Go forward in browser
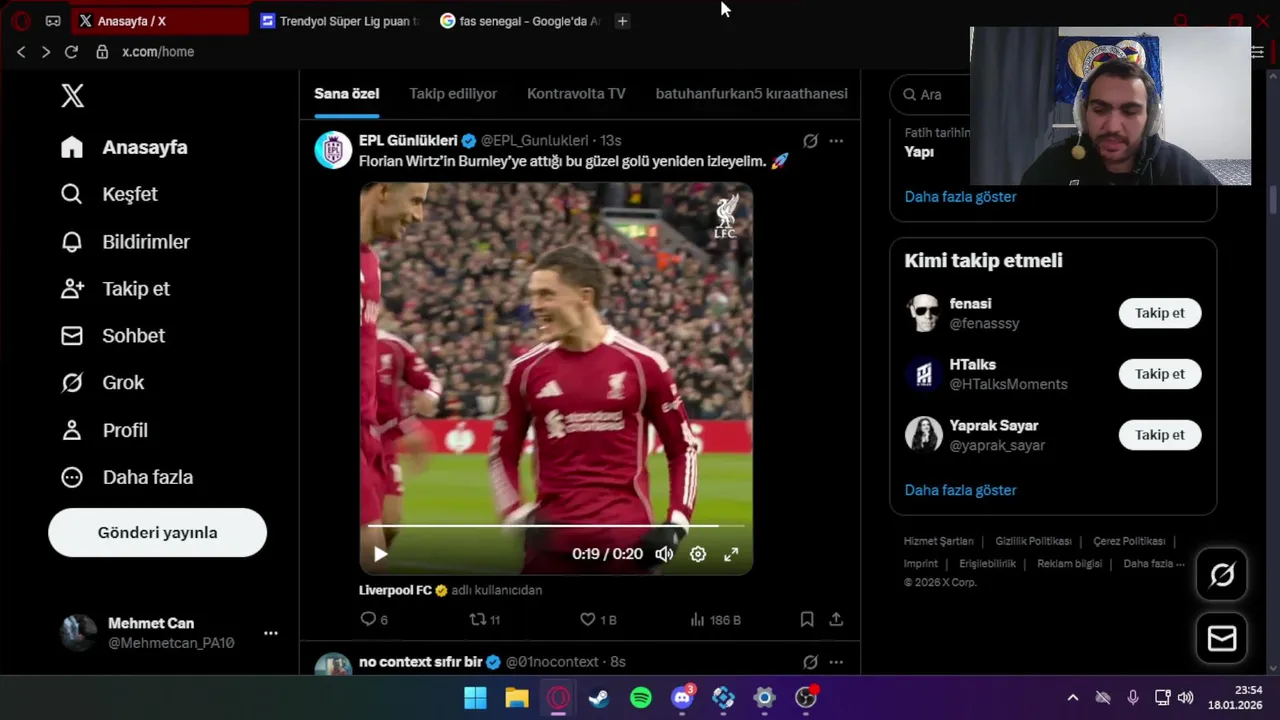1280x720 pixels. click(x=45, y=52)
